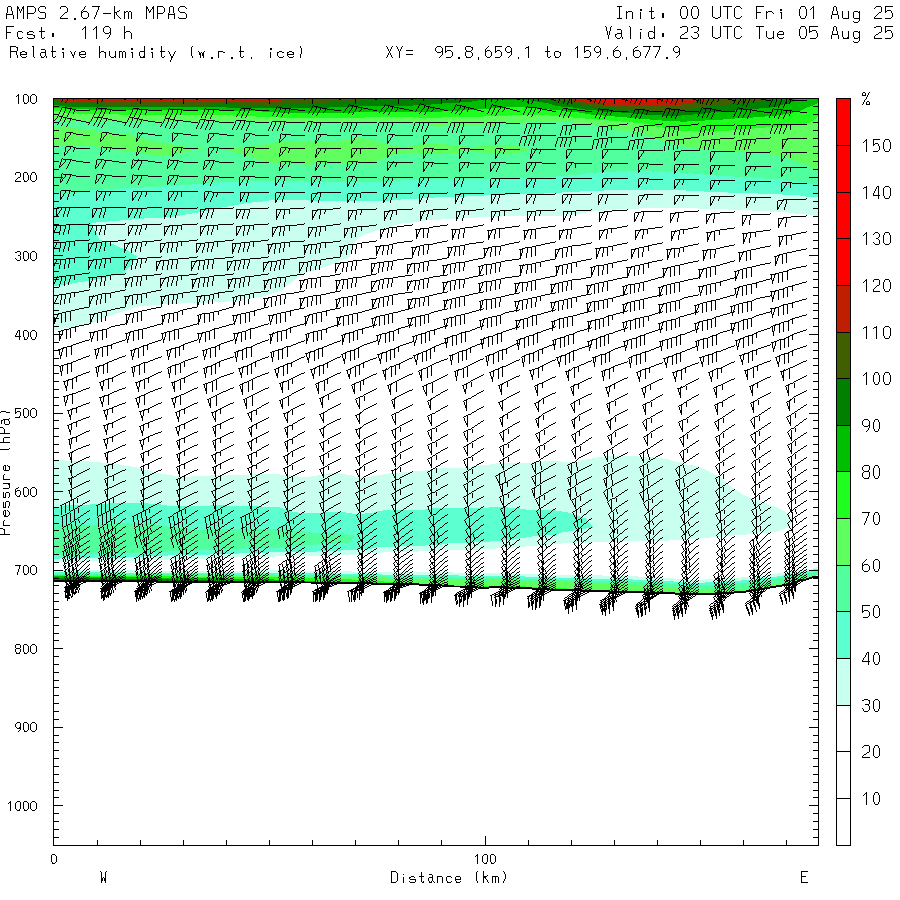Viewport: 900px width, 900px height.
Task: Click the colorbar value 100
Action: click(876, 379)
